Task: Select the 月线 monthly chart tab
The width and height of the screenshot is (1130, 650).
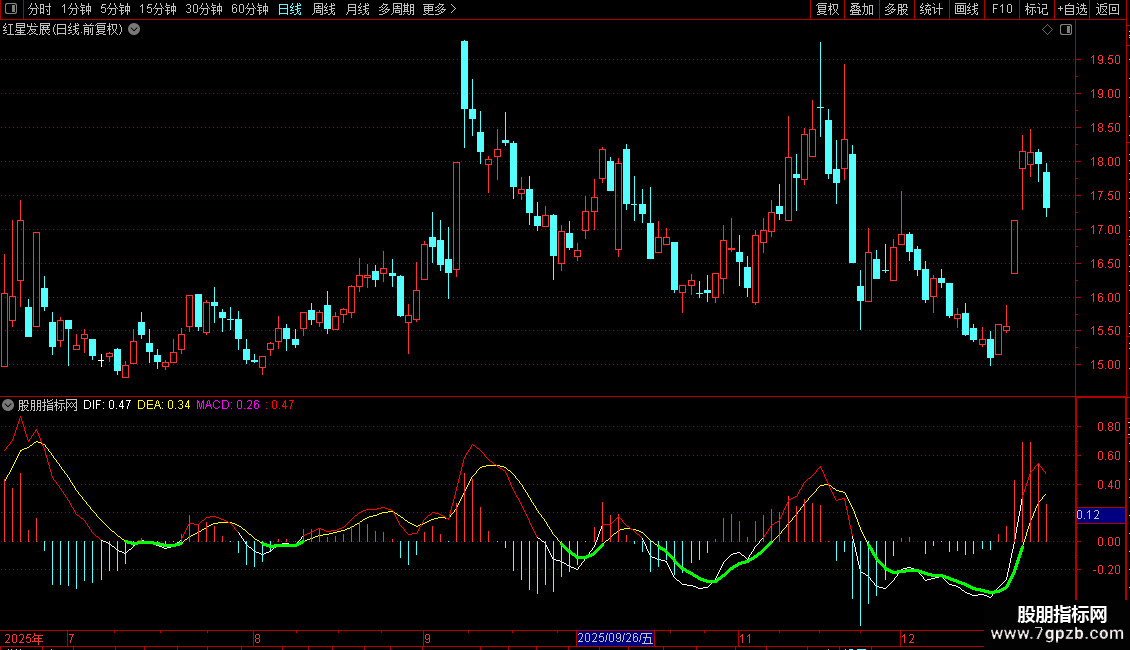Action: pyautogui.click(x=357, y=9)
